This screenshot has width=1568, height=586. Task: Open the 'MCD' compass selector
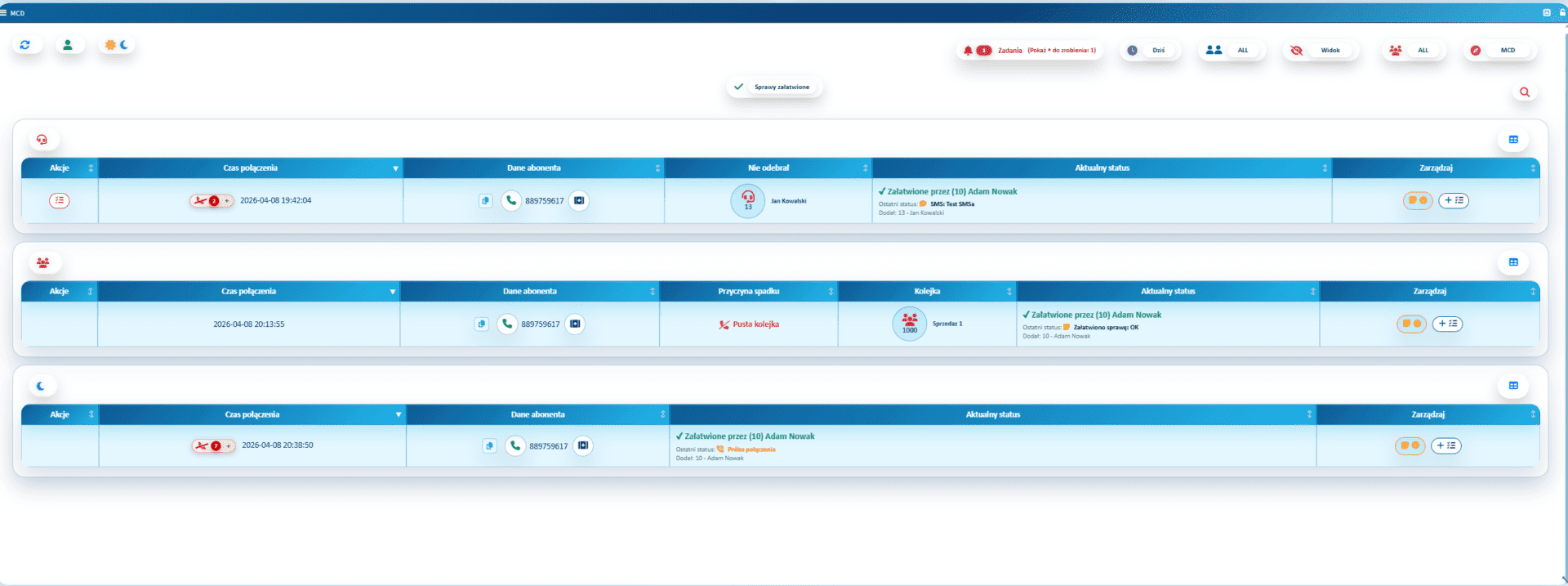click(x=1499, y=51)
